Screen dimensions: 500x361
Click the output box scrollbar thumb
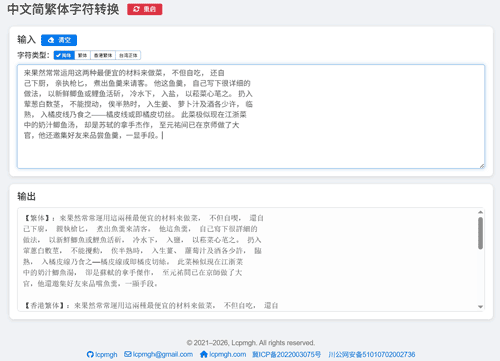click(x=480, y=233)
